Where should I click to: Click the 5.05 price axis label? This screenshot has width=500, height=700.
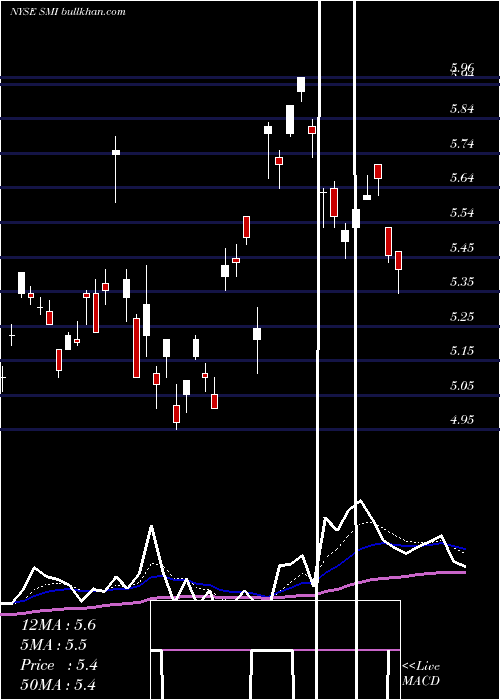[462, 385]
